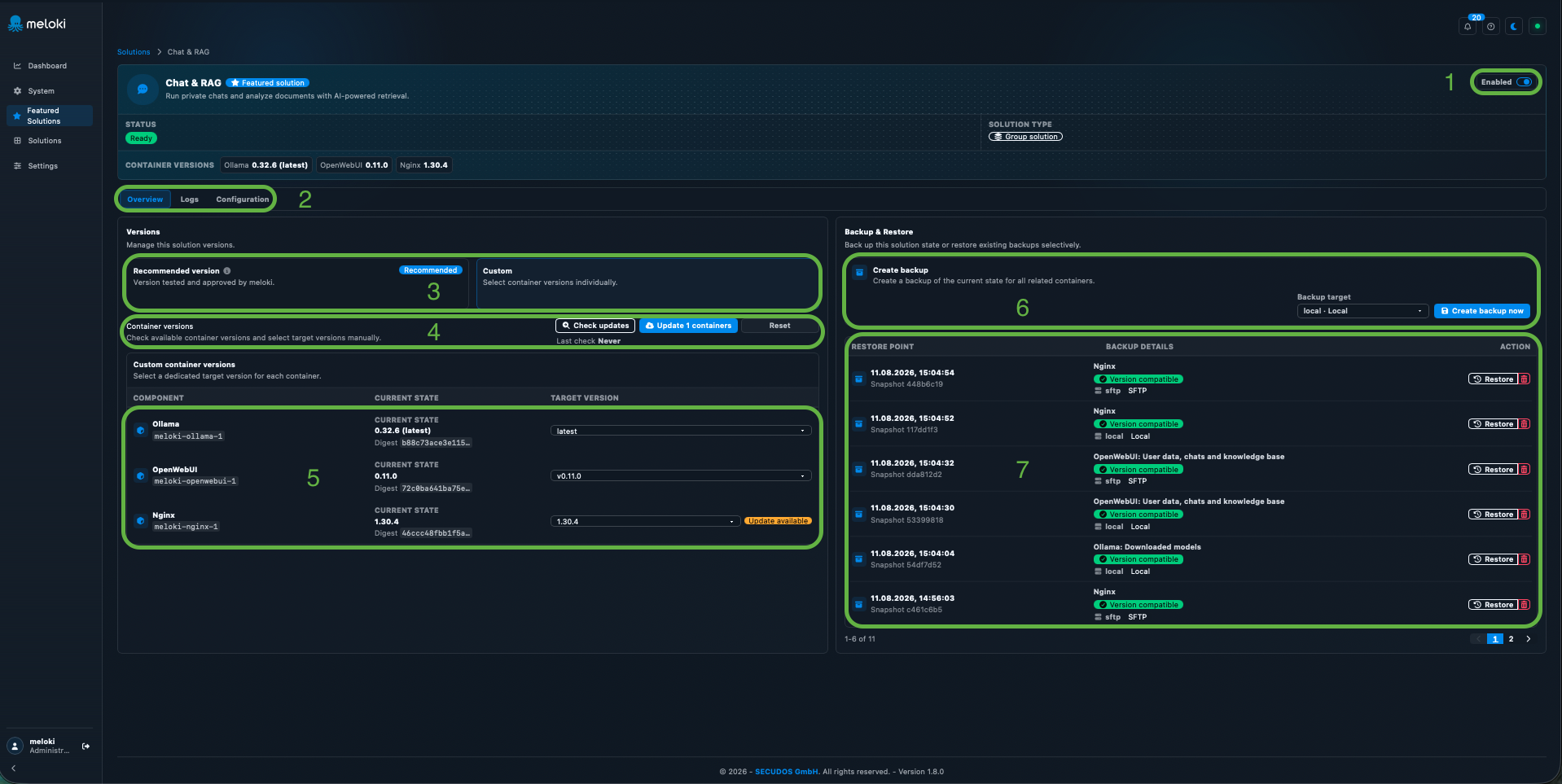The image size is (1562, 784).
Task: Delete snapshot dda812d2 with trash icon
Action: coord(1525,470)
